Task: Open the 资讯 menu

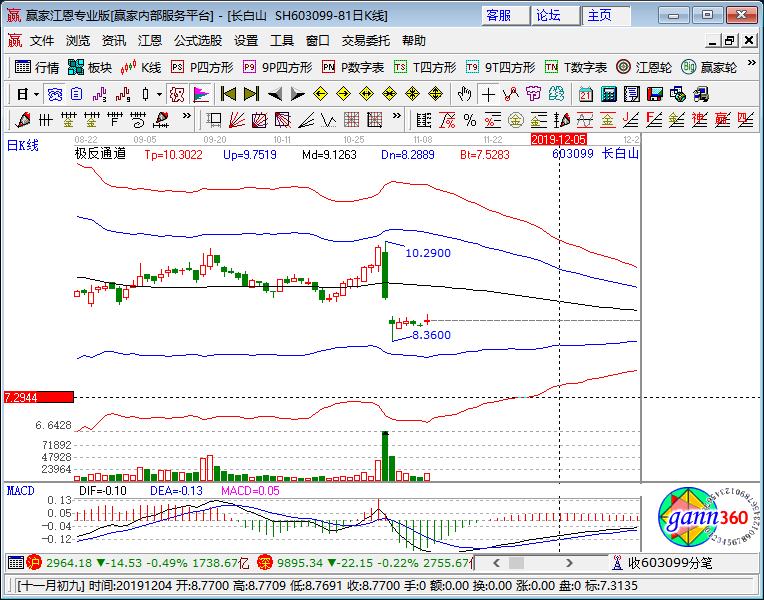Action: point(113,41)
